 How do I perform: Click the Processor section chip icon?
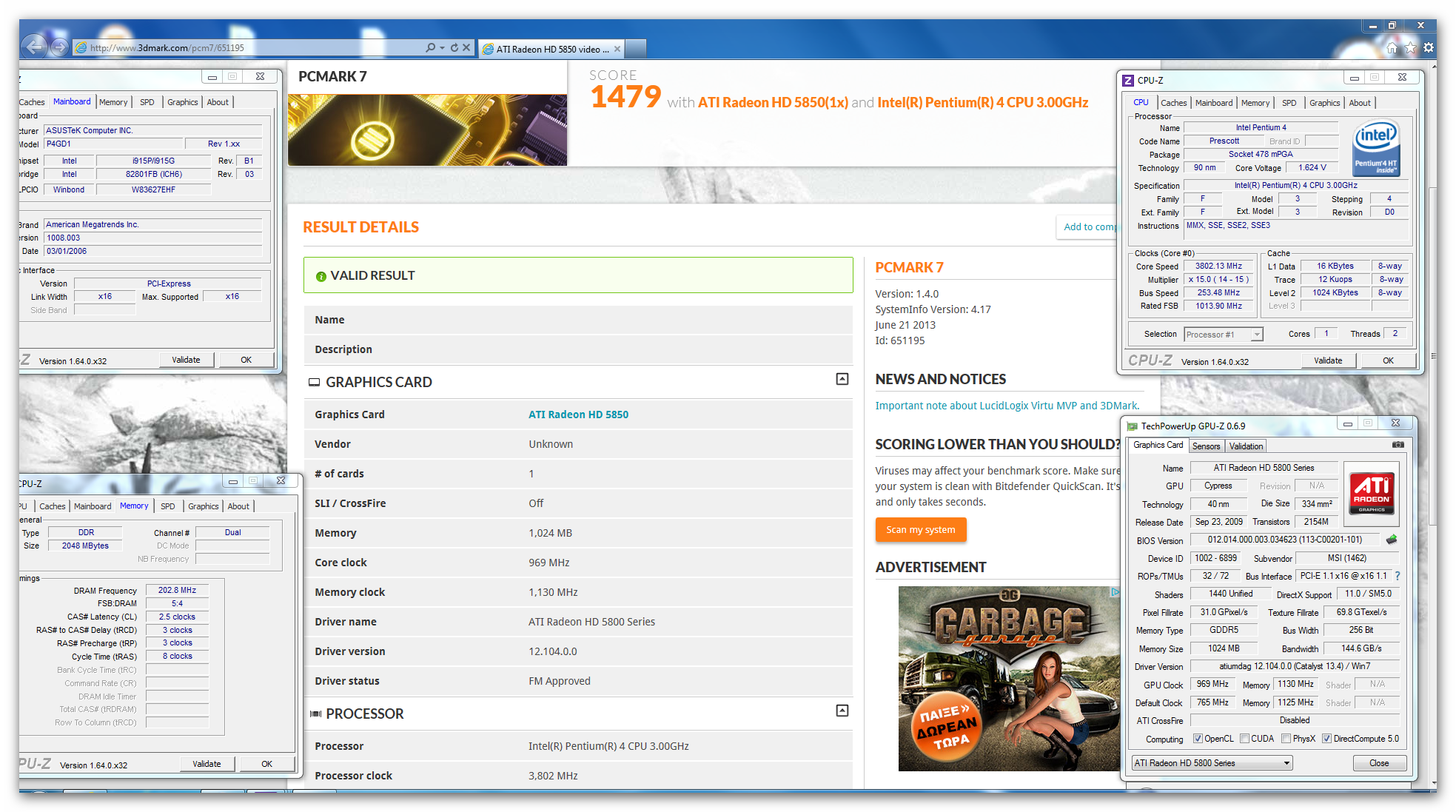(315, 714)
